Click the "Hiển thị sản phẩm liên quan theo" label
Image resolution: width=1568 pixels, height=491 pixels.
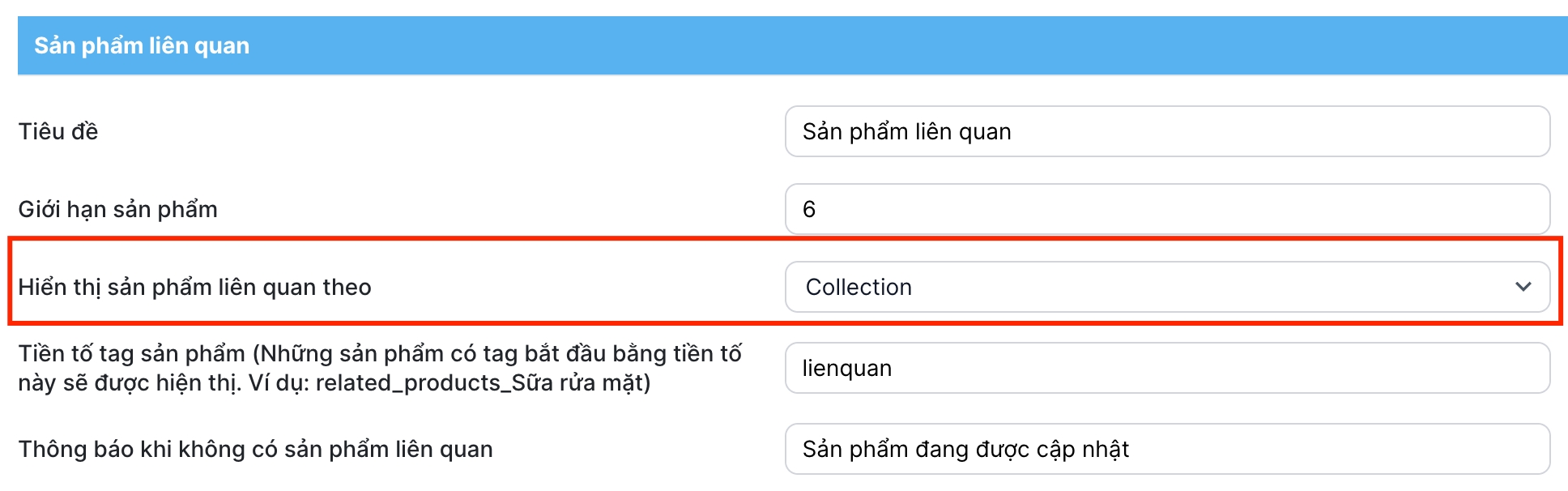(x=194, y=287)
